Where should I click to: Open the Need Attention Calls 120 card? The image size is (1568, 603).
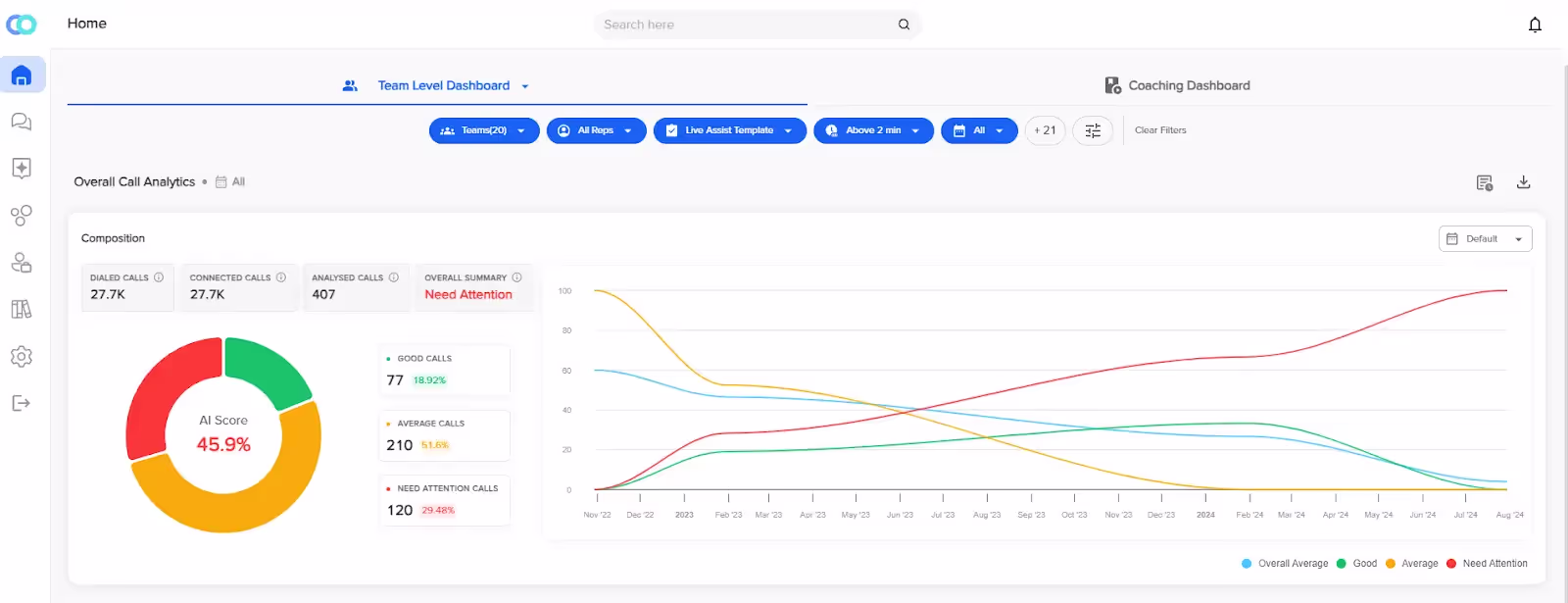click(x=445, y=500)
